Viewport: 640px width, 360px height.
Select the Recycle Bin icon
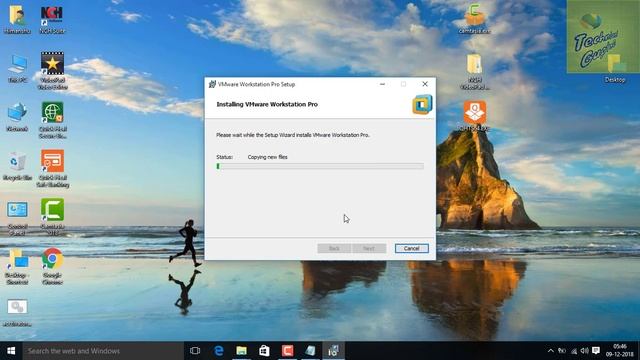pyautogui.click(x=17, y=166)
